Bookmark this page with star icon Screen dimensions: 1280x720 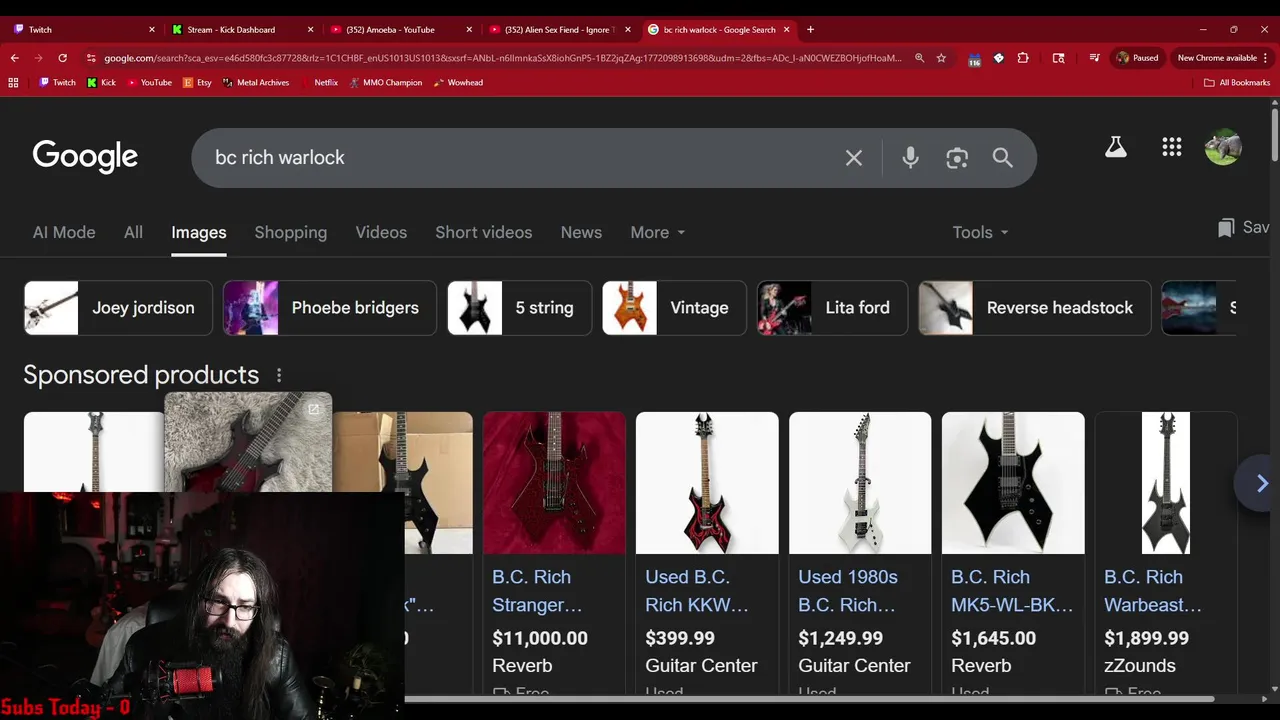pos(941,58)
